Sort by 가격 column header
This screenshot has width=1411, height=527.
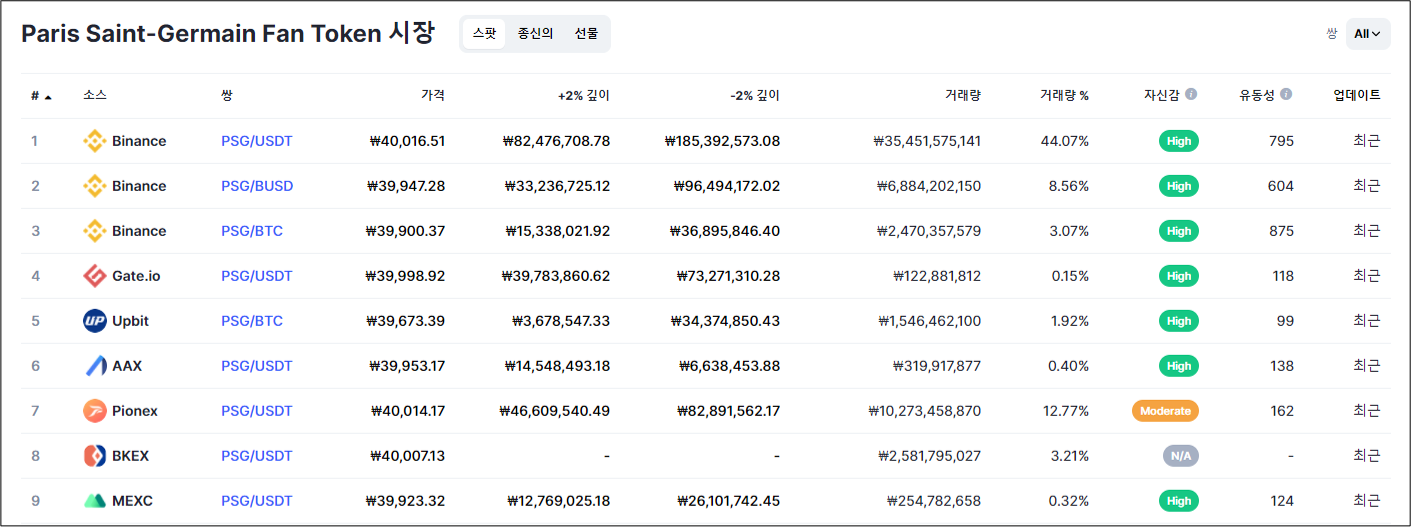pyautogui.click(x=432, y=96)
